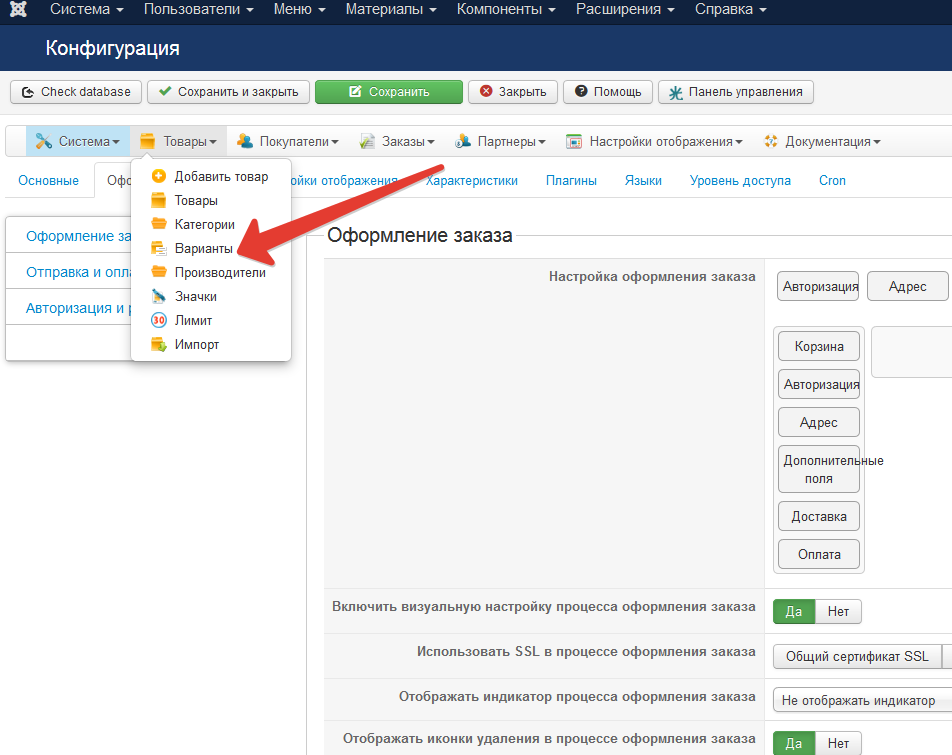Switch to the Основные tab
The width and height of the screenshot is (952, 755).
[x=49, y=180]
